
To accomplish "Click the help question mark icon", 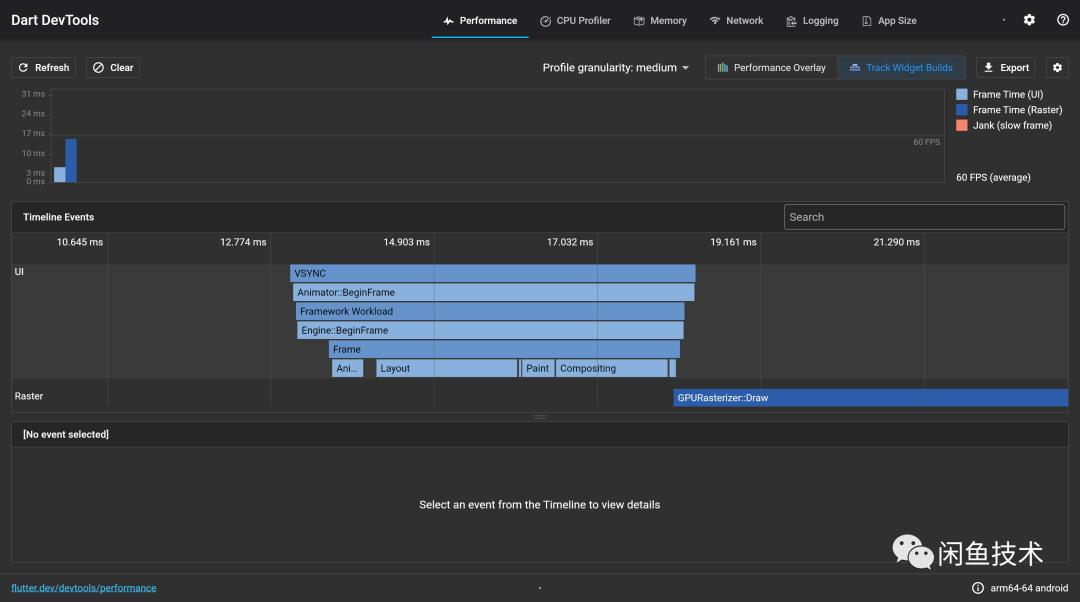I will tap(1062, 20).
